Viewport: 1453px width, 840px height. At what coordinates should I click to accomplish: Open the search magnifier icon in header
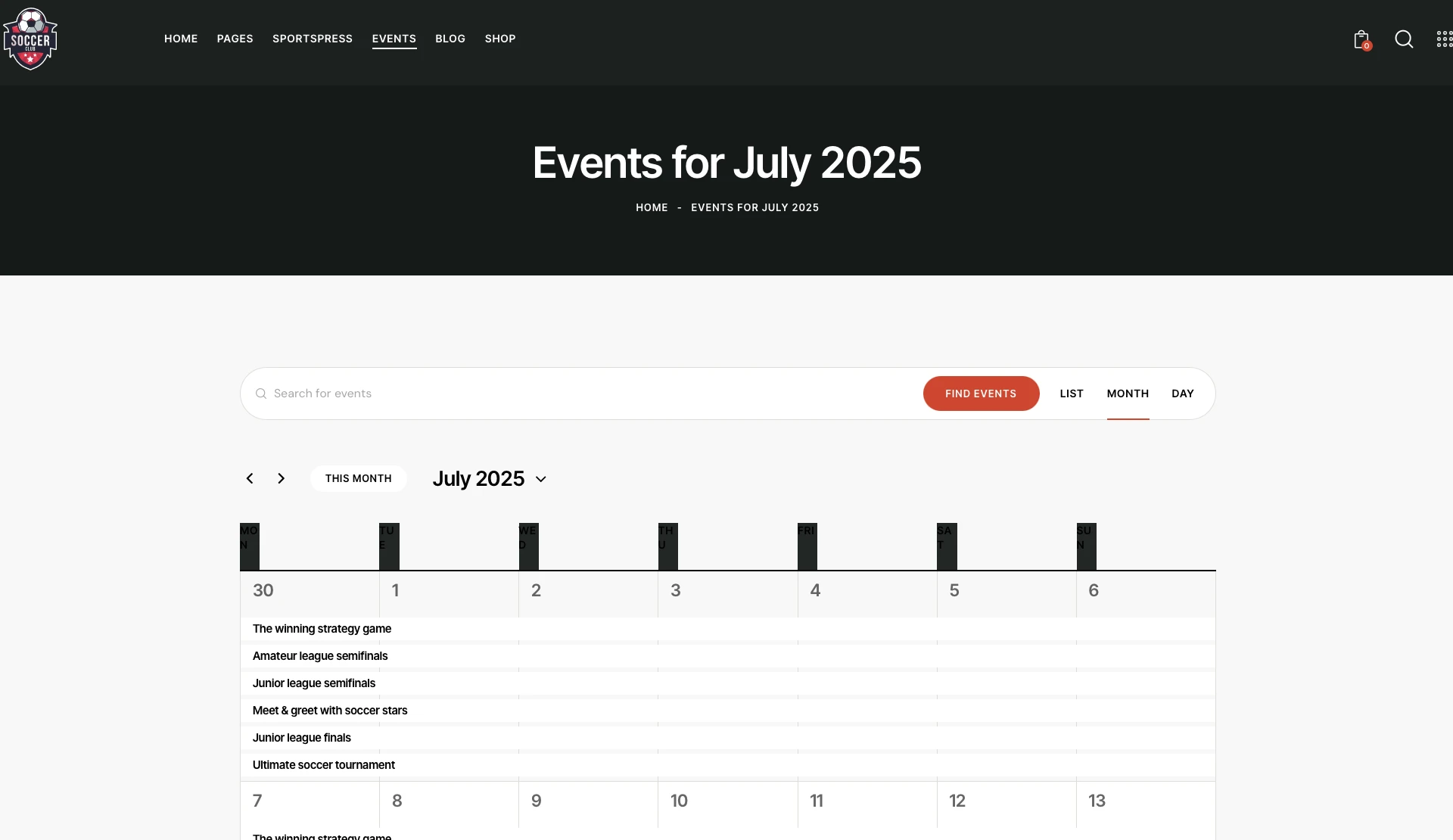(1404, 39)
